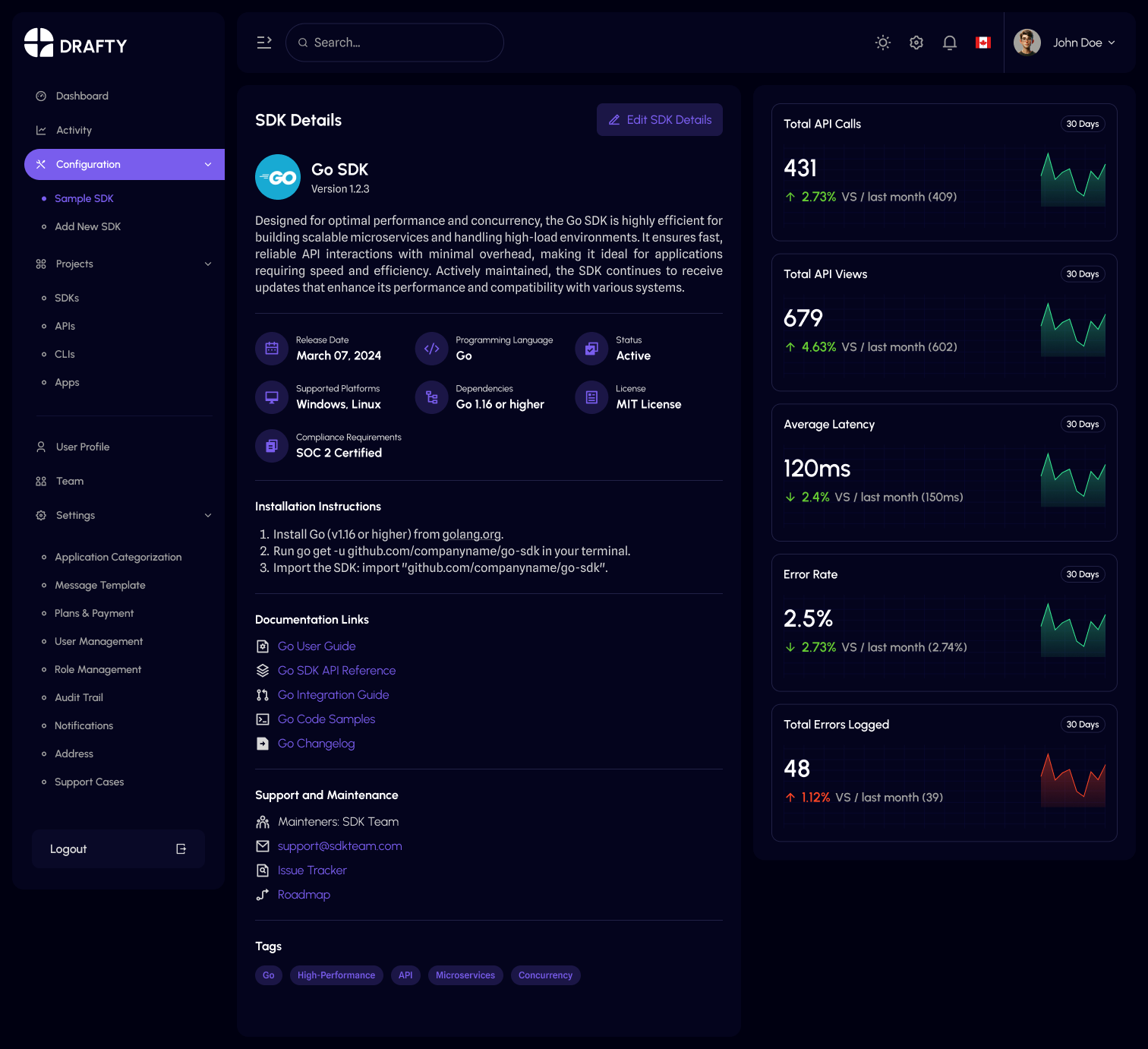The width and height of the screenshot is (1148, 1049).
Task: Click the Logout button
Action: tap(118, 849)
